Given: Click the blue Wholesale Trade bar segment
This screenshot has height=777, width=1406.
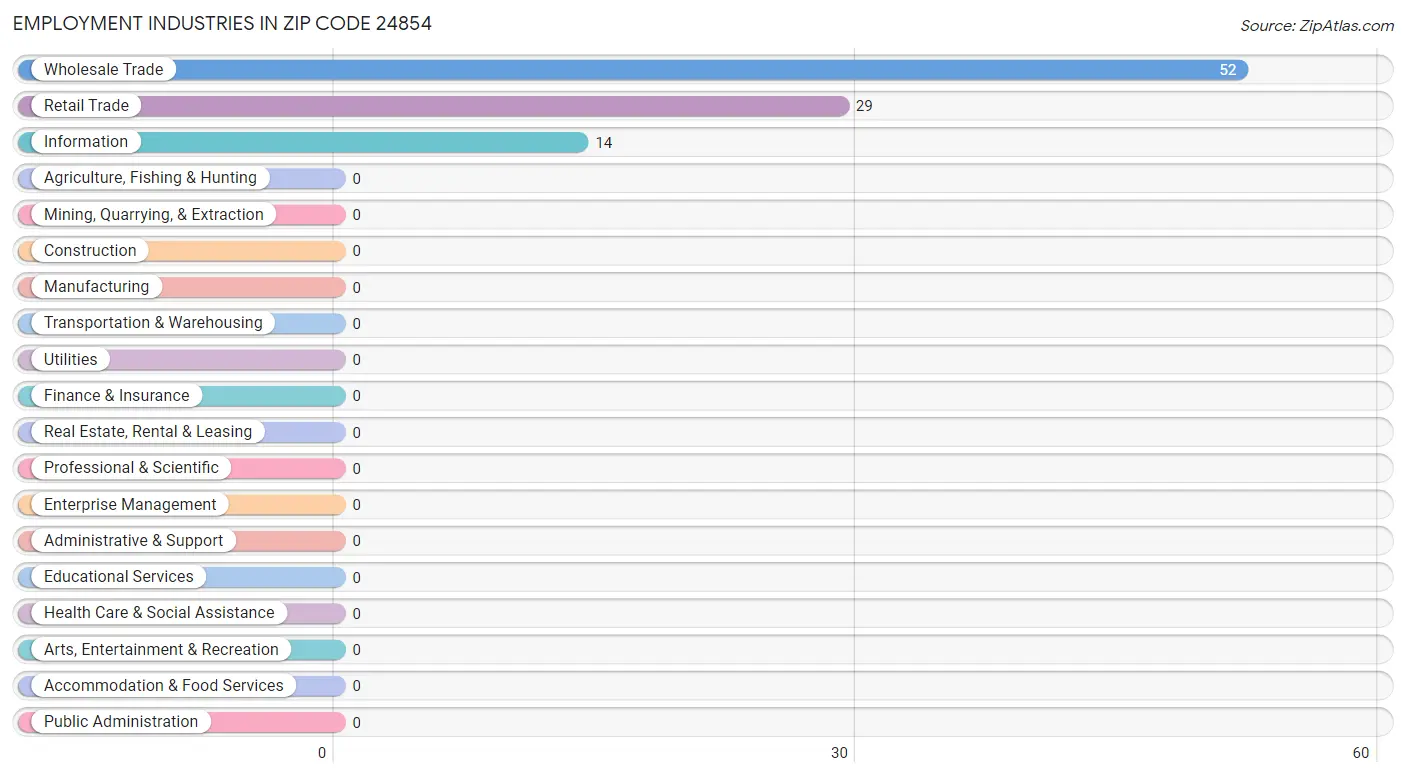Looking at the screenshot, I should (633, 70).
